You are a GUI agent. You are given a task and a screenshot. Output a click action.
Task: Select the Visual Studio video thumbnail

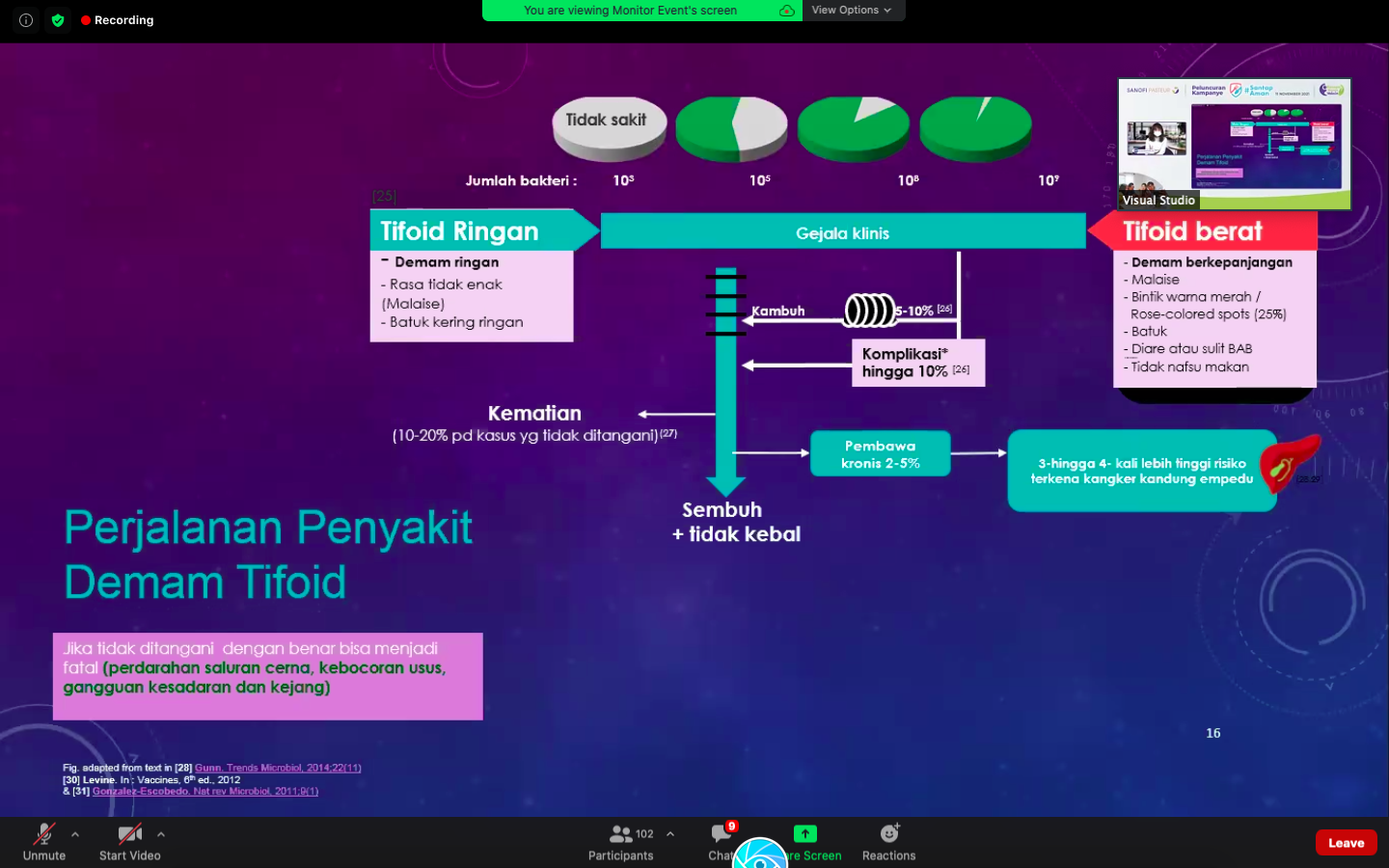1234,144
